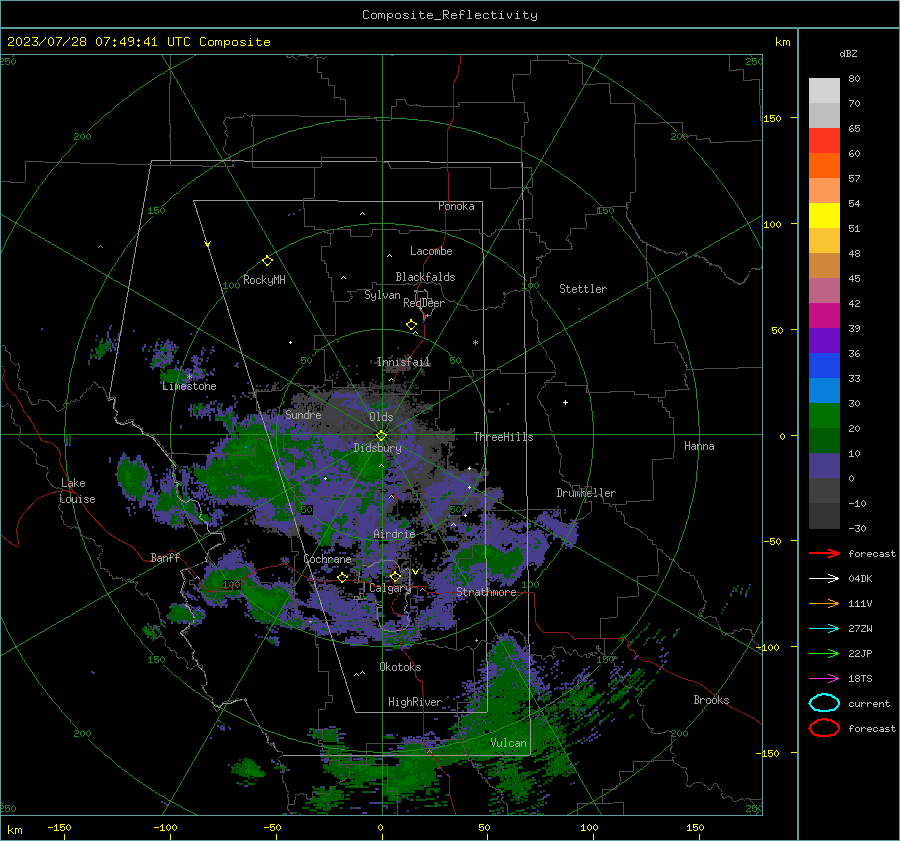Viewport: 900px width, 841px height.
Task: Click the 80 dBZ light gray swatch
Action: click(x=824, y=90)
